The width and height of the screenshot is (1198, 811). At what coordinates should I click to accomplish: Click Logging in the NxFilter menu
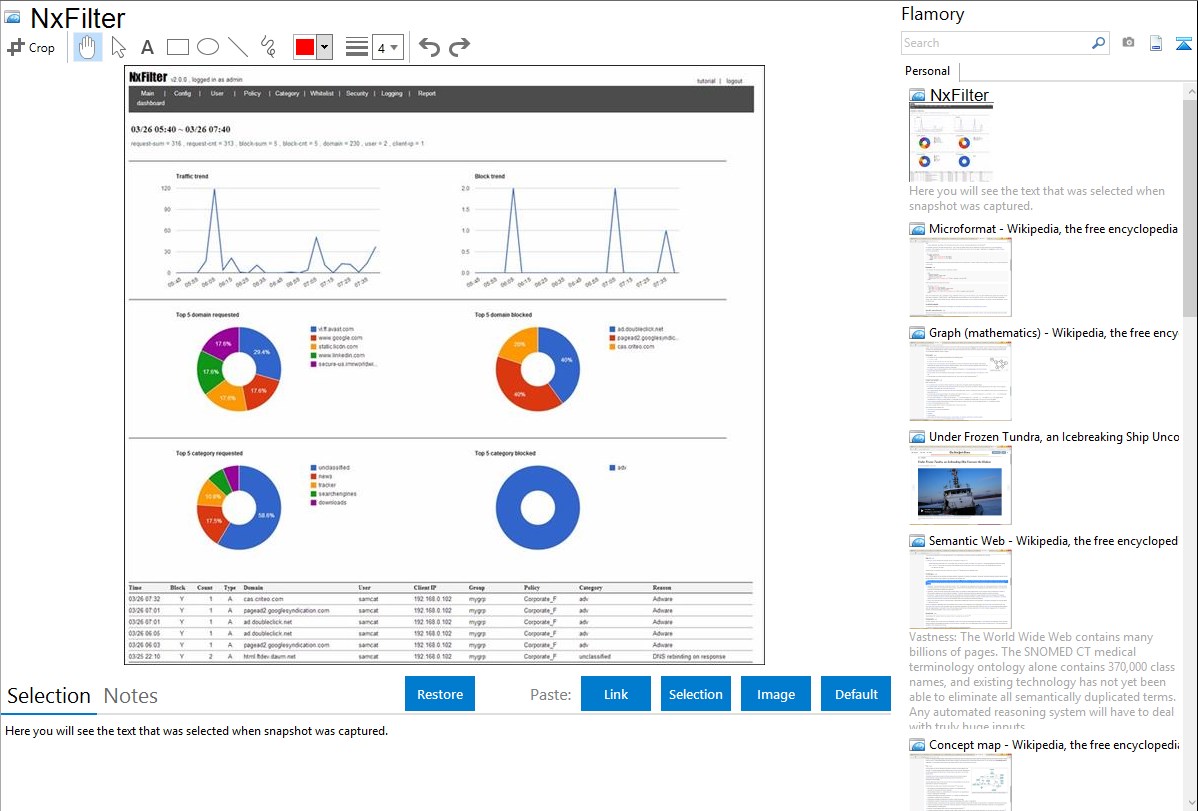click(x=392, y=93)
